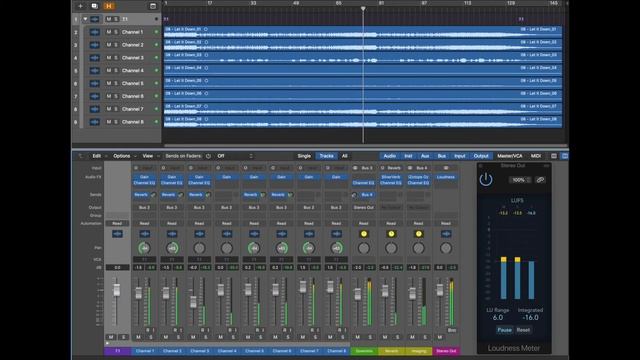The width and height of the screenshot is (640, 360).
Task: Click the Loudness Meter link chain icon
Action: click(x=540, y=180)
